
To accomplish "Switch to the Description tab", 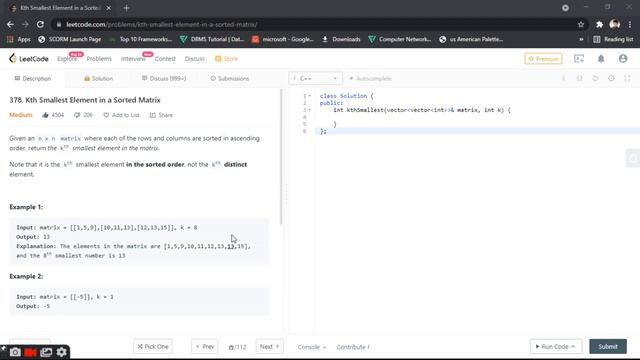I will (33, 78).
